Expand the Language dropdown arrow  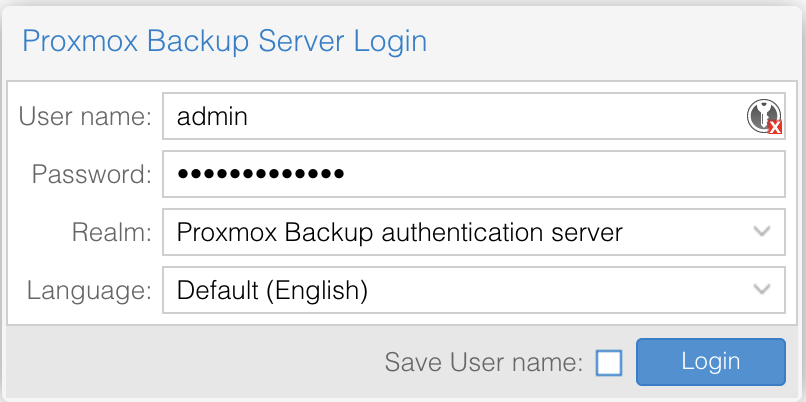[x=761, y=289]
